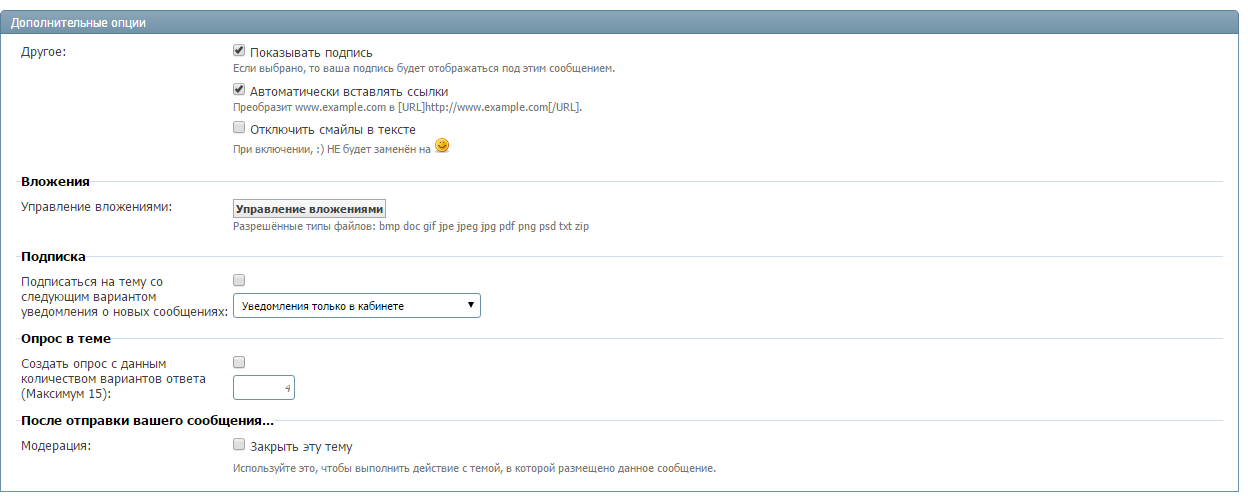Click the 'Вложения' section heading
Image resolution: width=1248 pixels, height=496 pixels.
point(55,181)
